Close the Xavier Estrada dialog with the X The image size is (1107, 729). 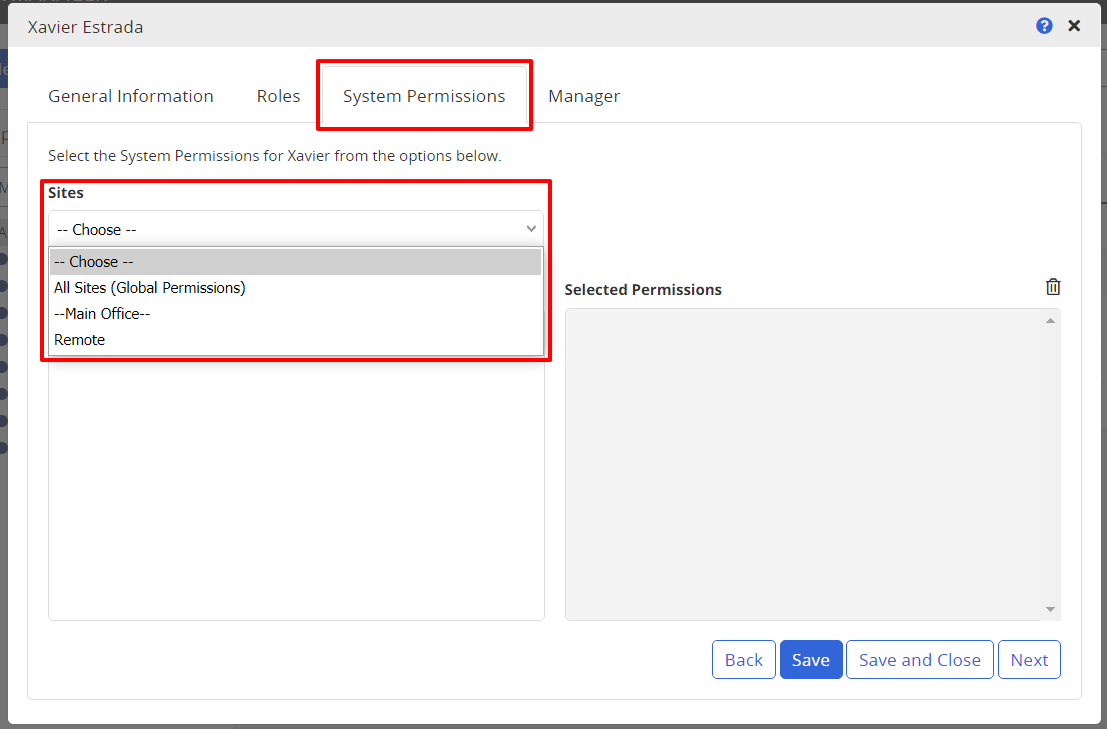(x=1074, y=26)
